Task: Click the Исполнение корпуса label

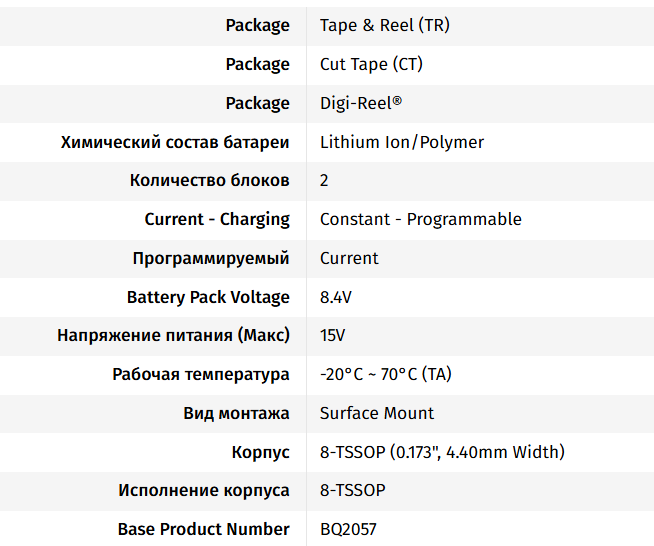Action: (x=204, y=490)
